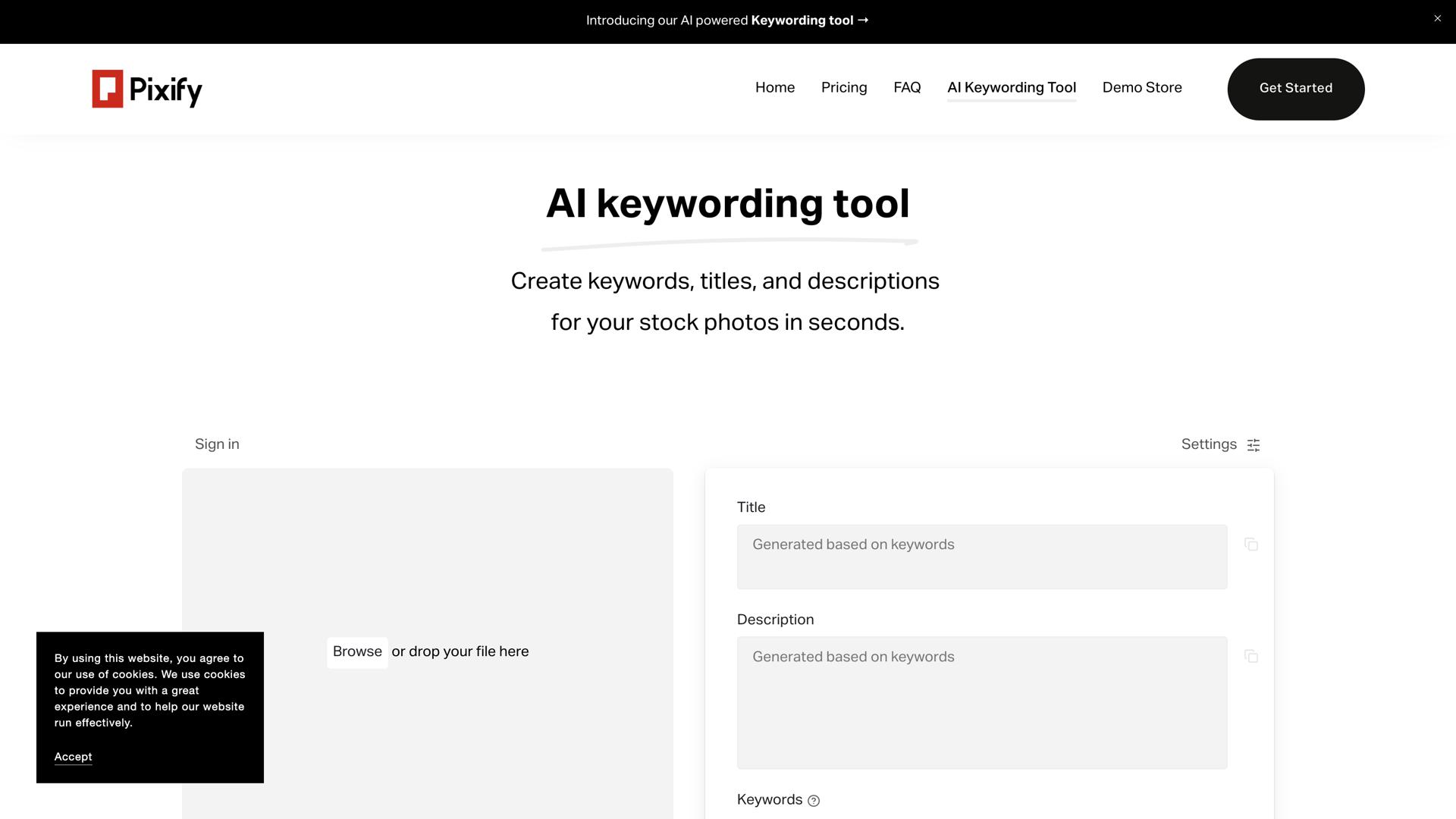Click the Pixify logo icon
1456x819 pixels.
click(106, 89)
